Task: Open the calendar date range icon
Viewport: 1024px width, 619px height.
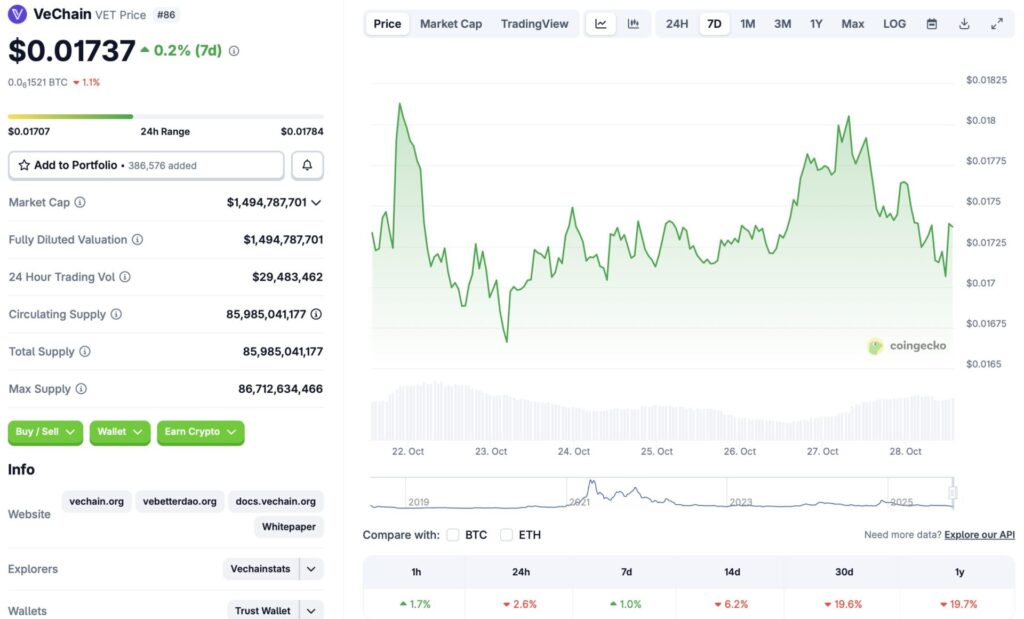Action: tap(932, 24)
